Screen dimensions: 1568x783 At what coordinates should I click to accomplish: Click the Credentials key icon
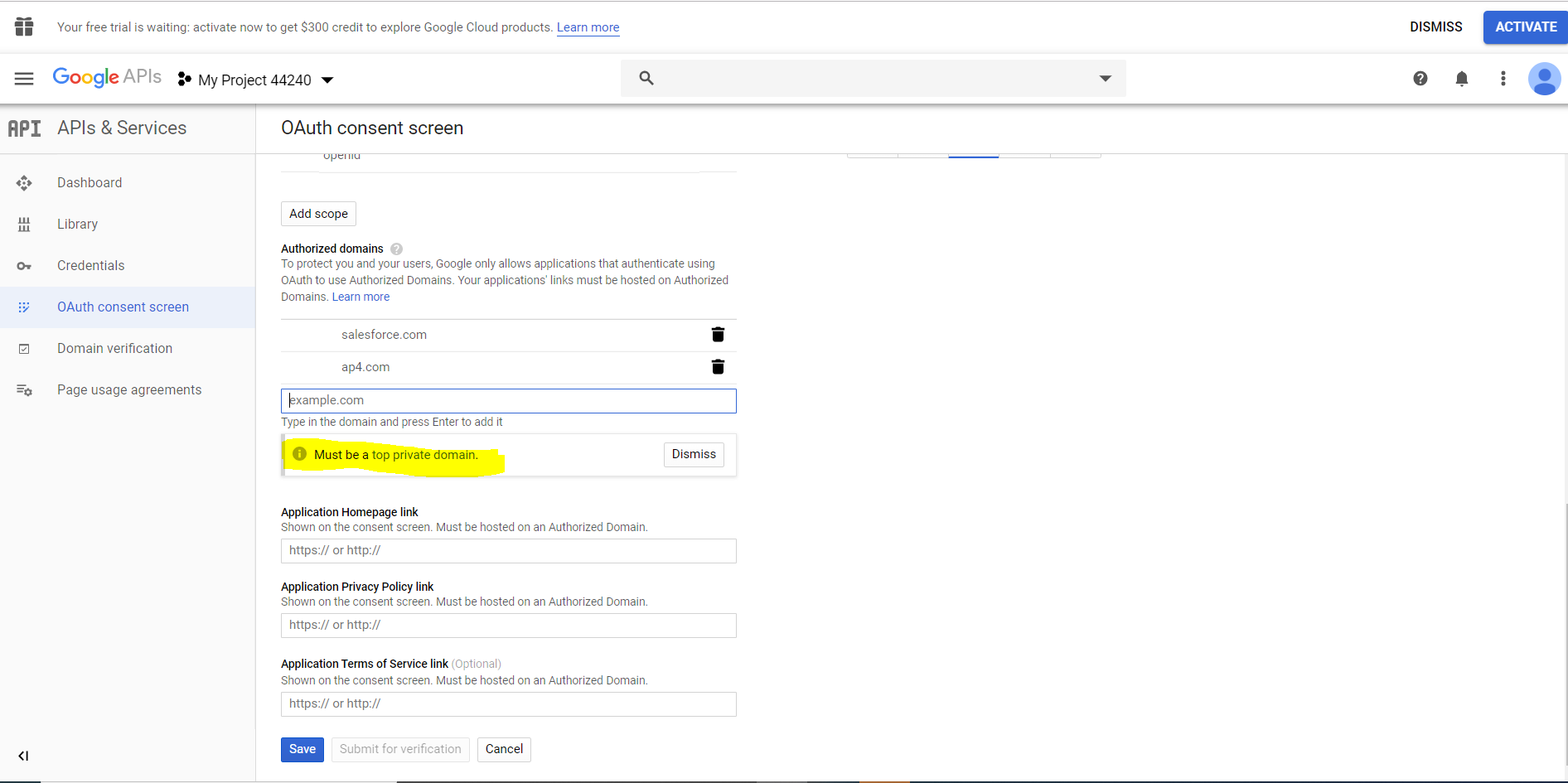click(x=24, y=266)
